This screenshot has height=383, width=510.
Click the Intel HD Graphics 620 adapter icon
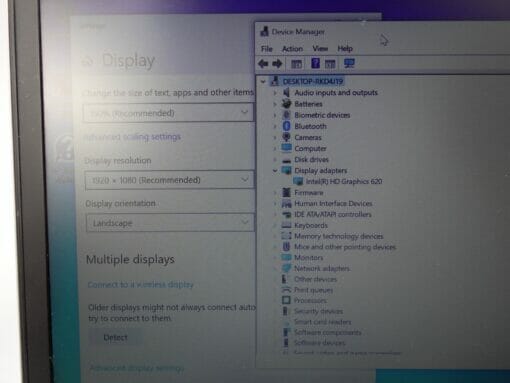(x=298, y=181)
